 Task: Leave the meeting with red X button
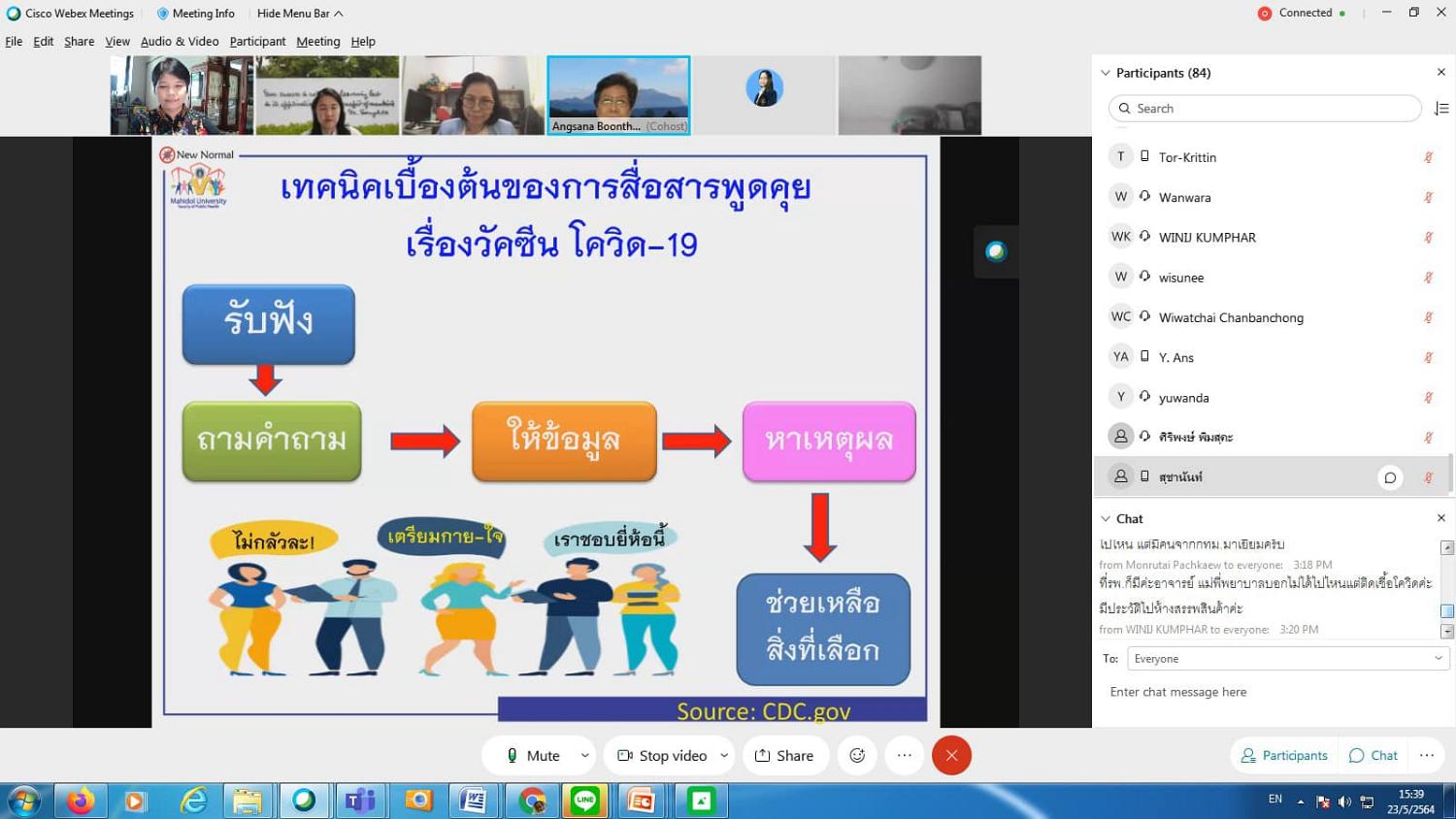point(951,755)
